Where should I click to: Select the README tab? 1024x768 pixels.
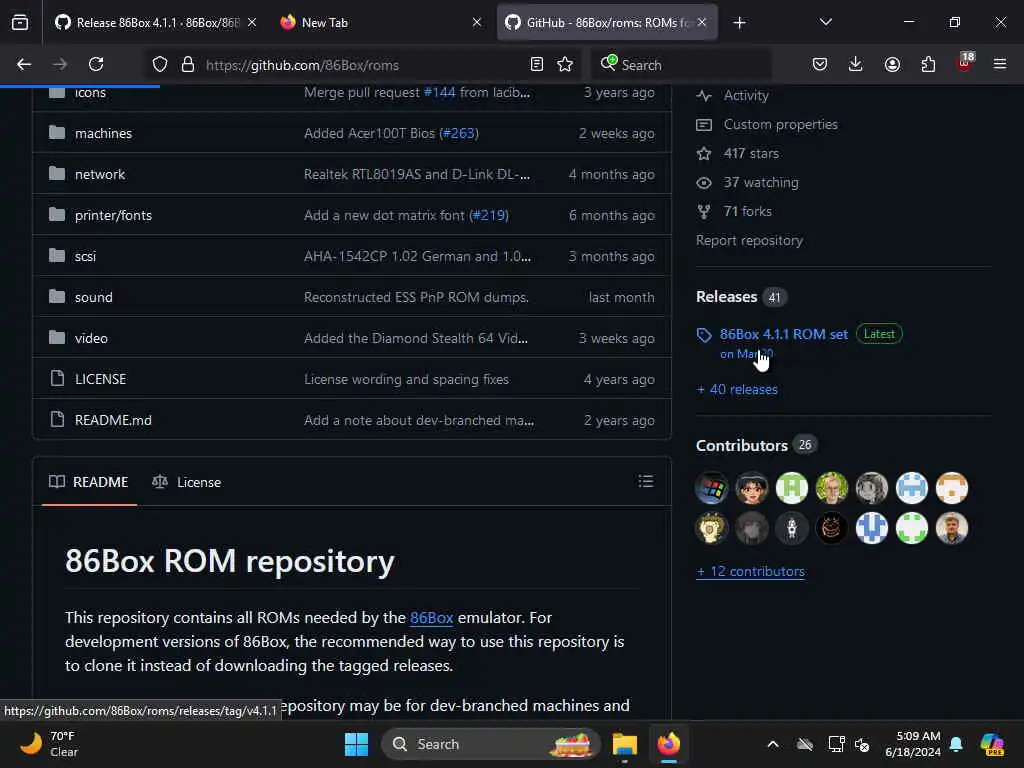click(x=89, y=482)
